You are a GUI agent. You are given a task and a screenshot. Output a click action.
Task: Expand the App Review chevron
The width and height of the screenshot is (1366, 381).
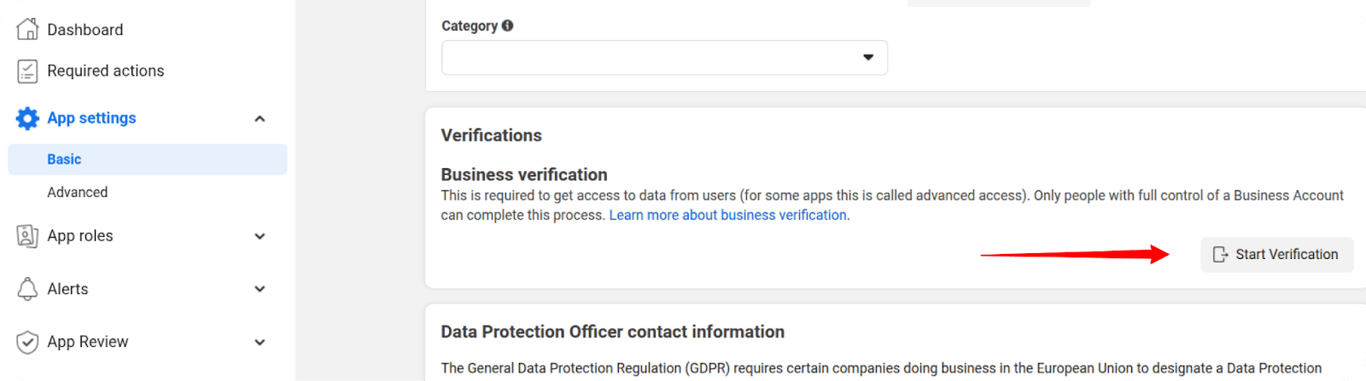(260, 342)
